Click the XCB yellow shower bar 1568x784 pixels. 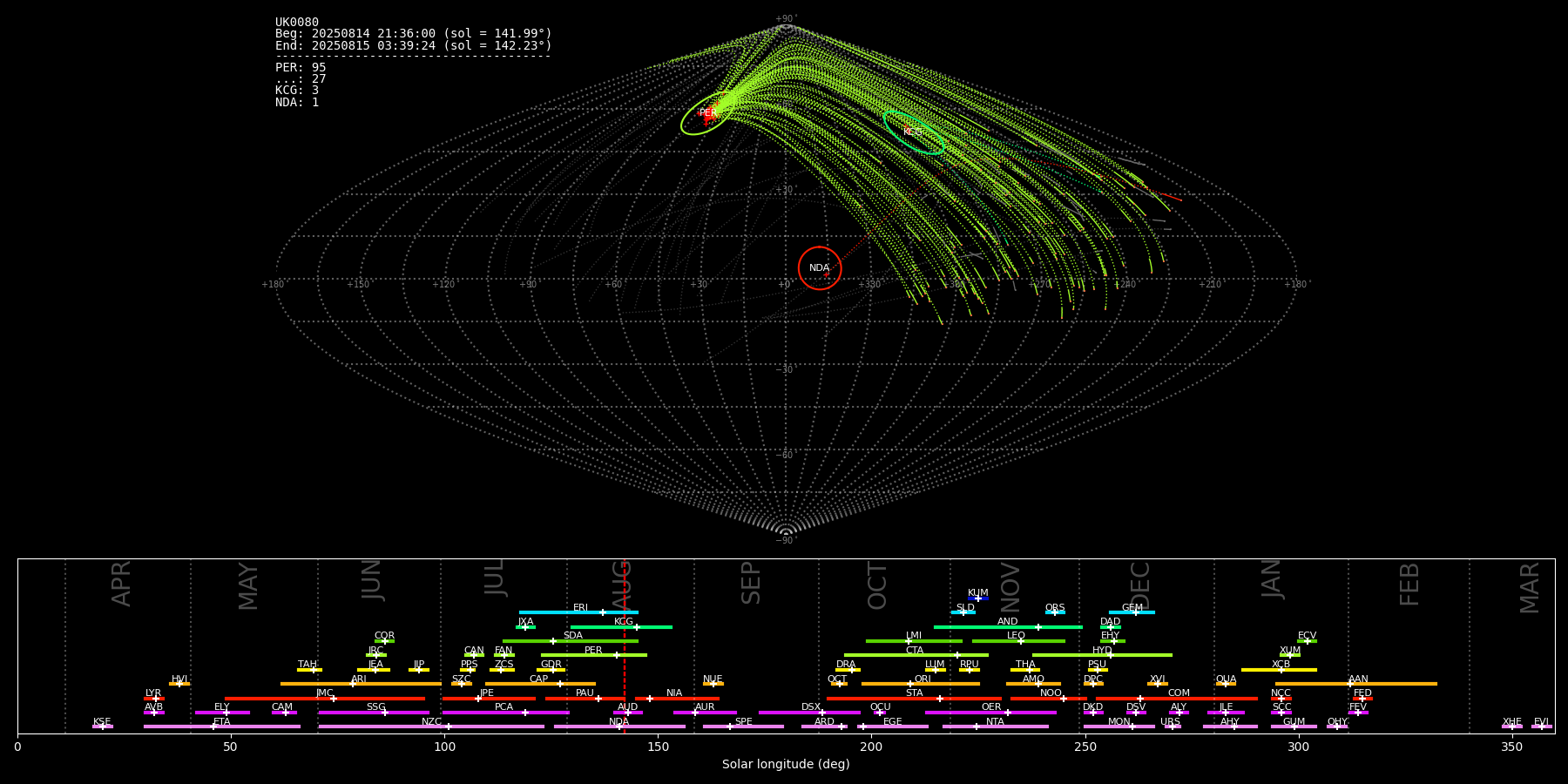[x=1279, y=670]
